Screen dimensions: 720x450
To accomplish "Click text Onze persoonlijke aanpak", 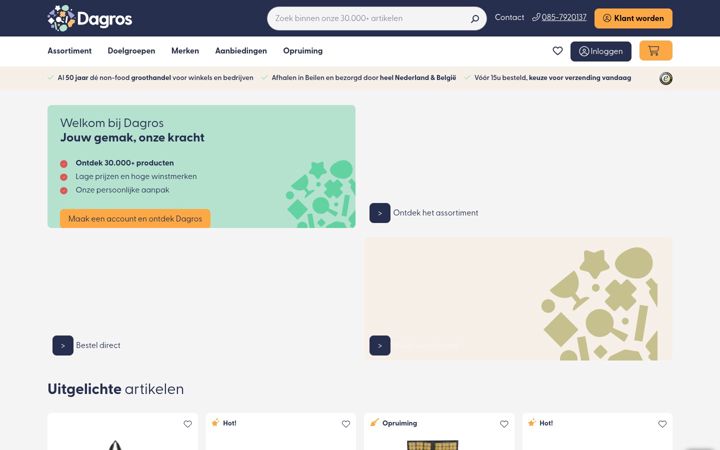I will 122,190.
